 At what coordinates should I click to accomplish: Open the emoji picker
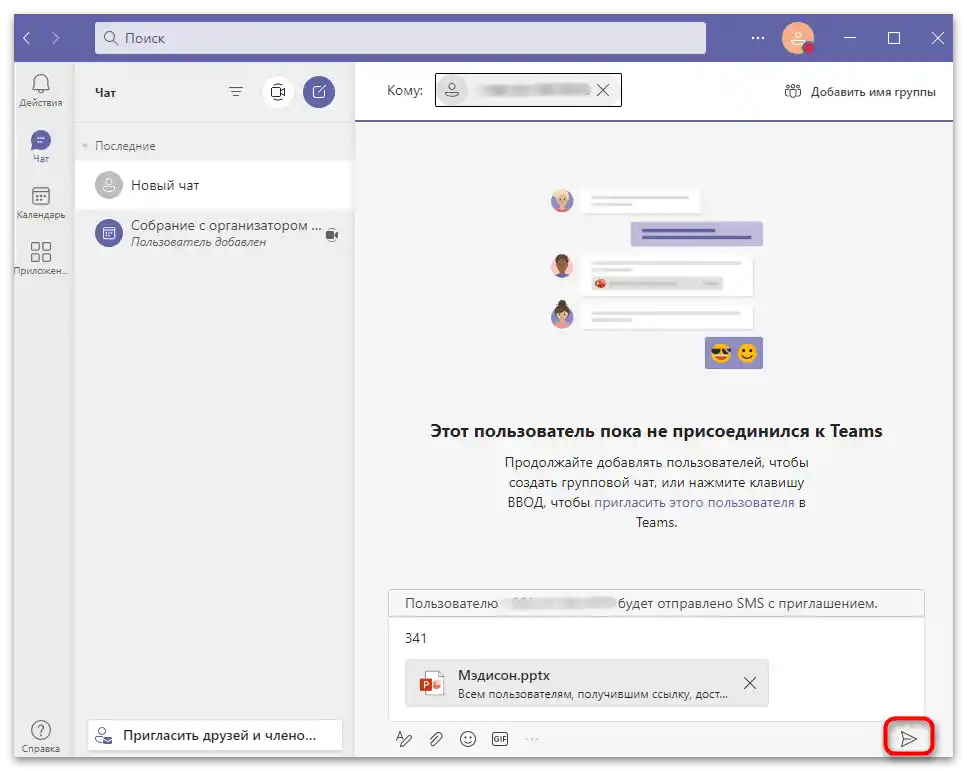(468, 739)
